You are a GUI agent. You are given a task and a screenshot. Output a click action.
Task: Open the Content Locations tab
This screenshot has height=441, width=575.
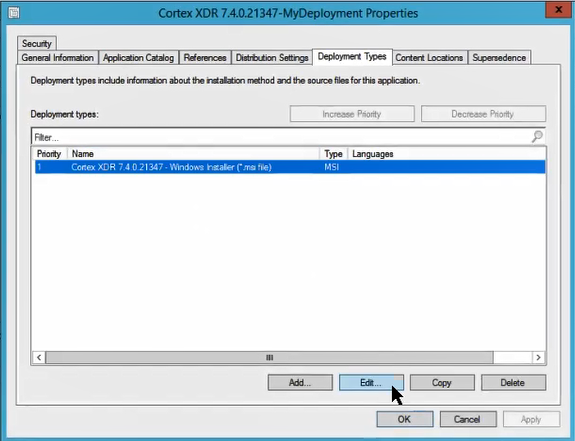click(x=429, y=58)
